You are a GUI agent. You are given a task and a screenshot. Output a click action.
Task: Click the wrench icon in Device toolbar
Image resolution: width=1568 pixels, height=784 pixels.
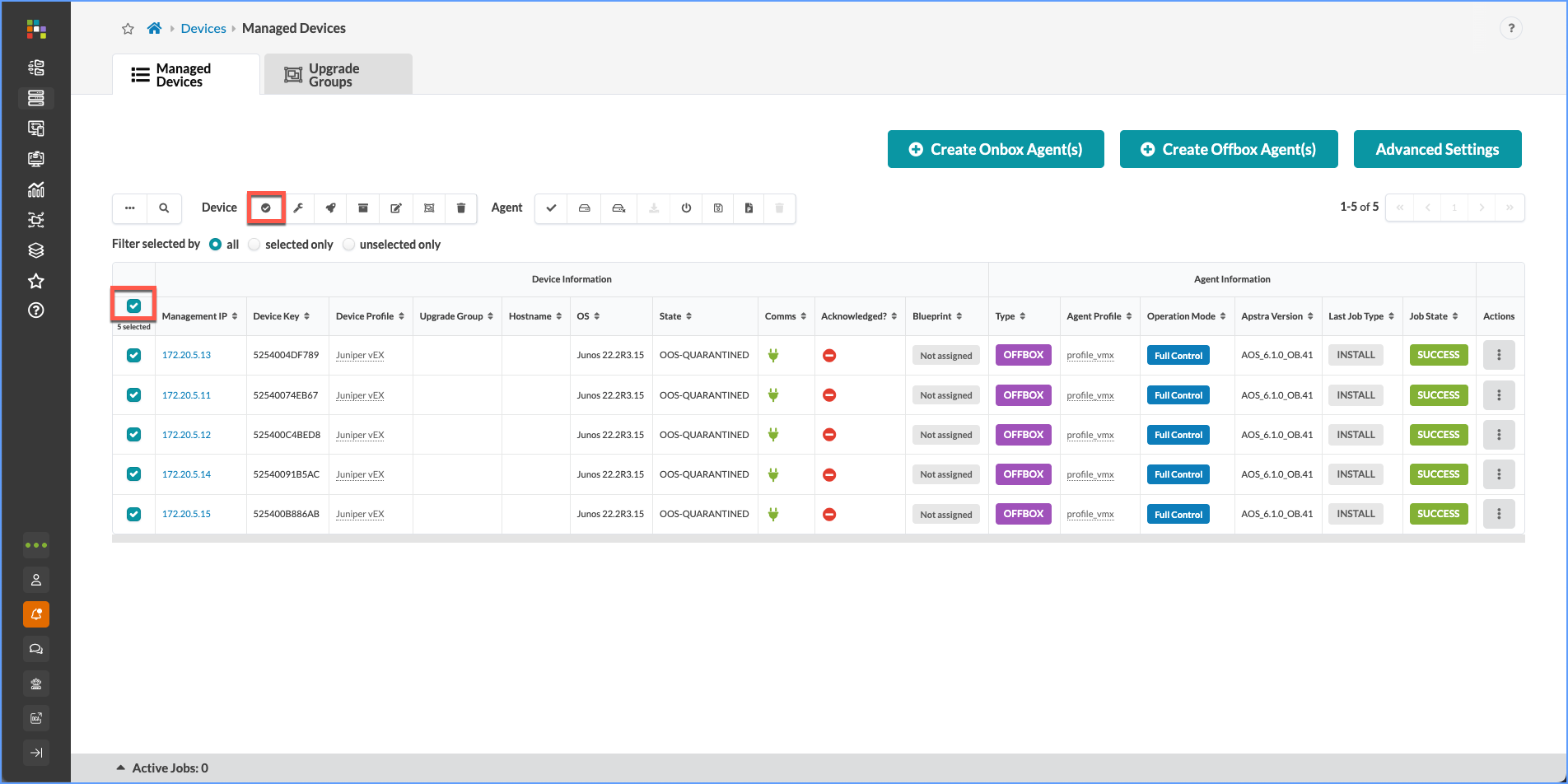tap(298, 208)
